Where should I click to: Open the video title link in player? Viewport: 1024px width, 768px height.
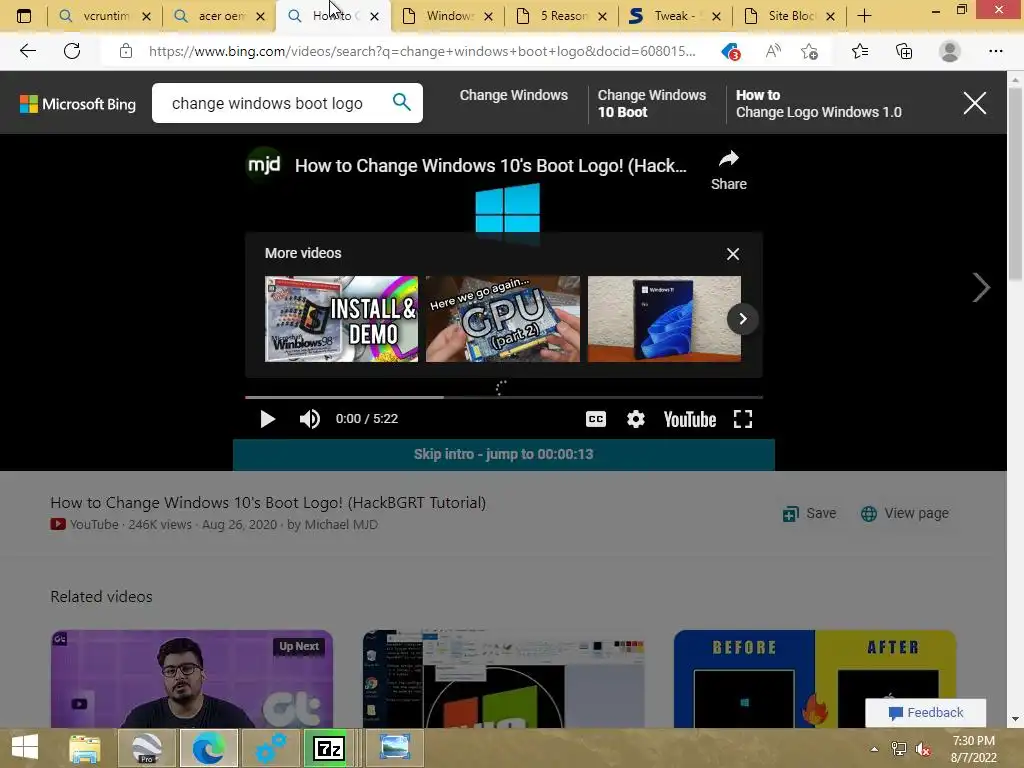click(x=490, y=166)
